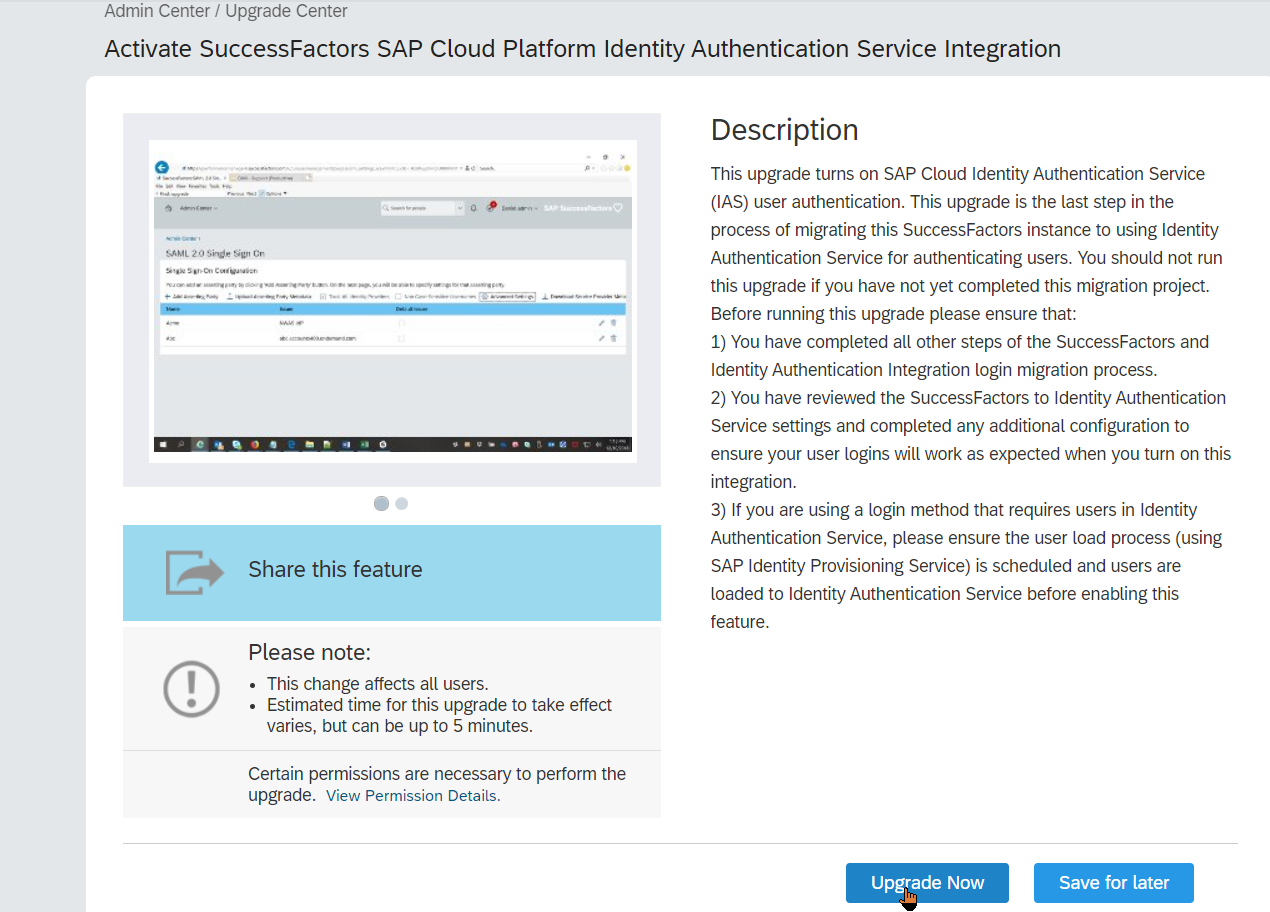Click the Save for later button
This screenshot has width=1270, height=912.
(1114, 883)
